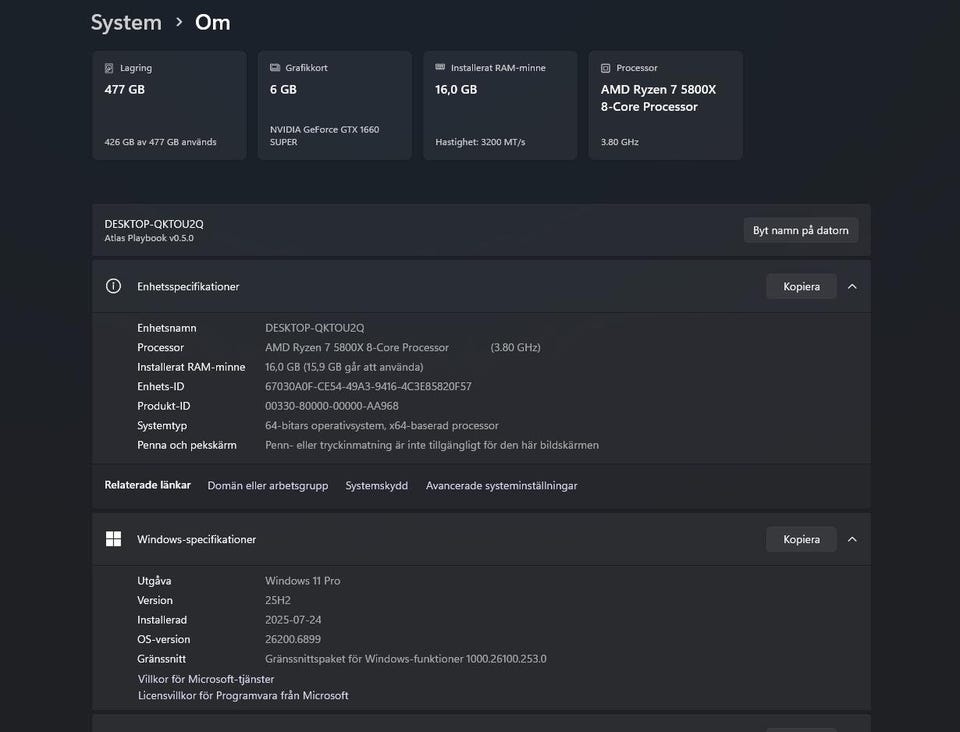Click the 16,0 GB RAM card

click(500, 105)
